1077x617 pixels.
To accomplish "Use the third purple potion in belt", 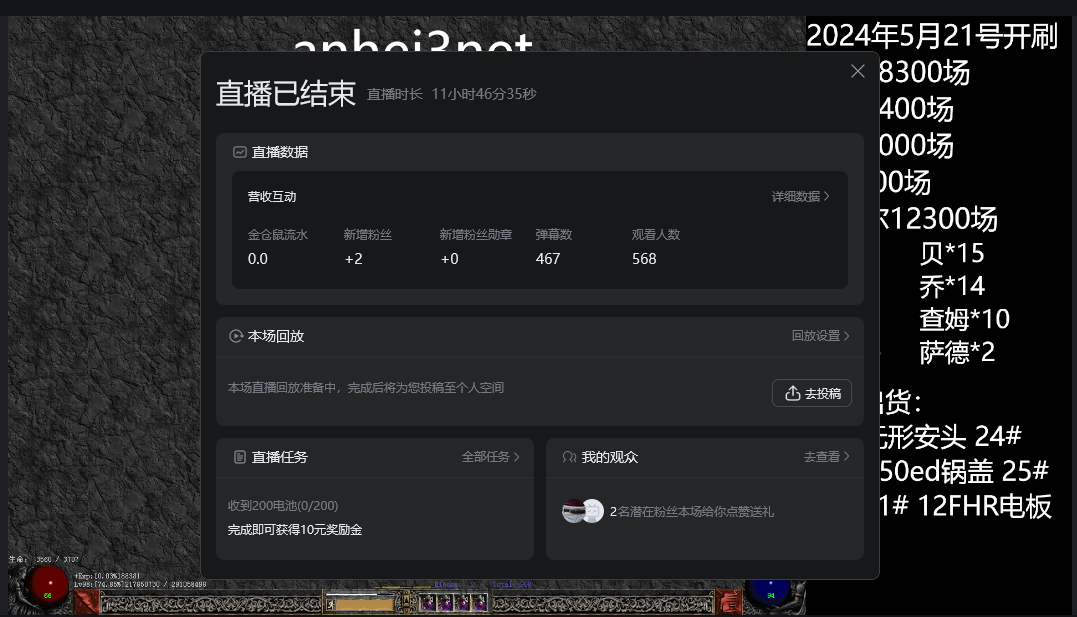I will (462, 603).
